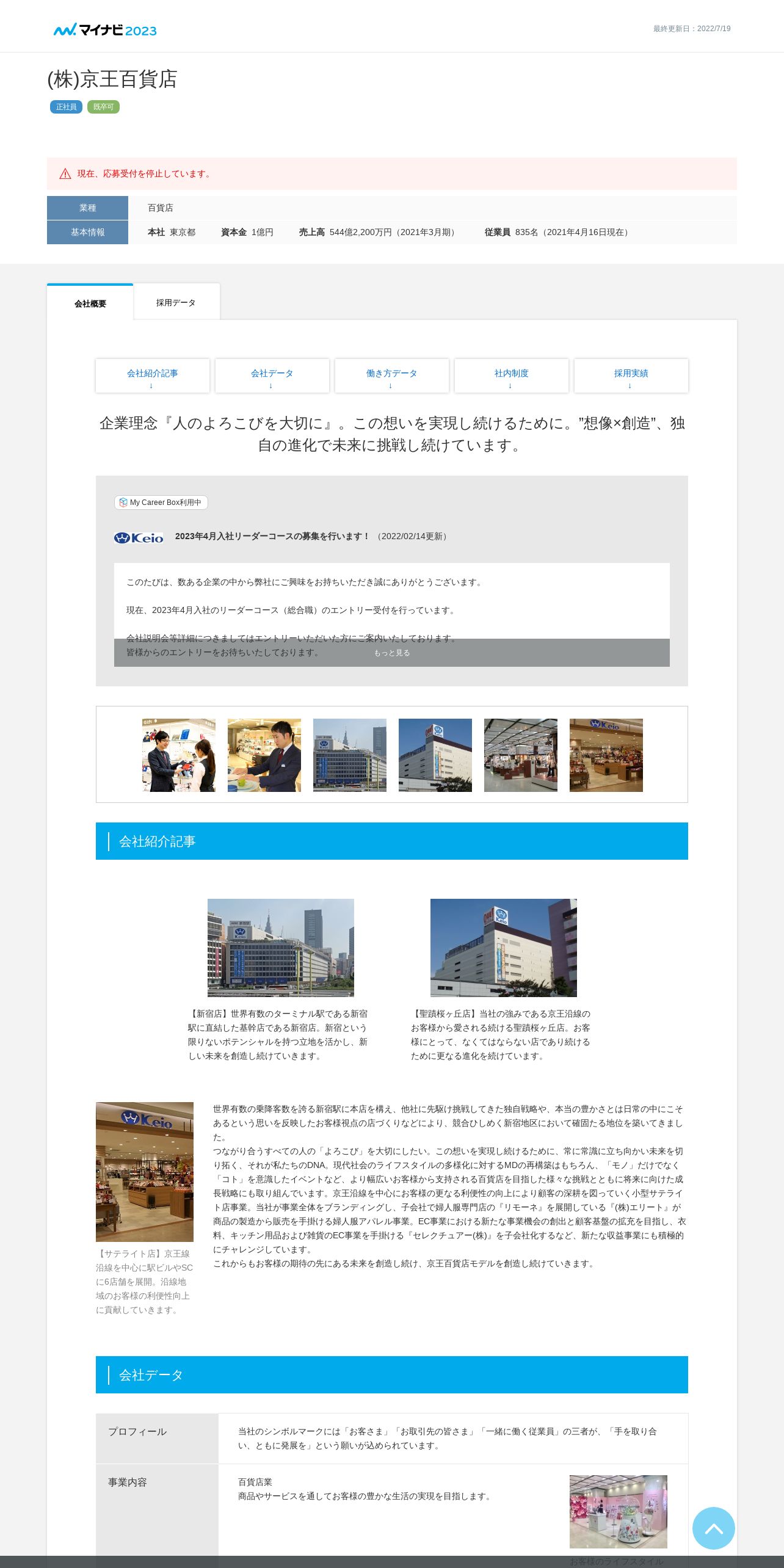
Task: Click the pink shop photo in 事業内容
Action: pyautogui.click(x=619, y=1512)
